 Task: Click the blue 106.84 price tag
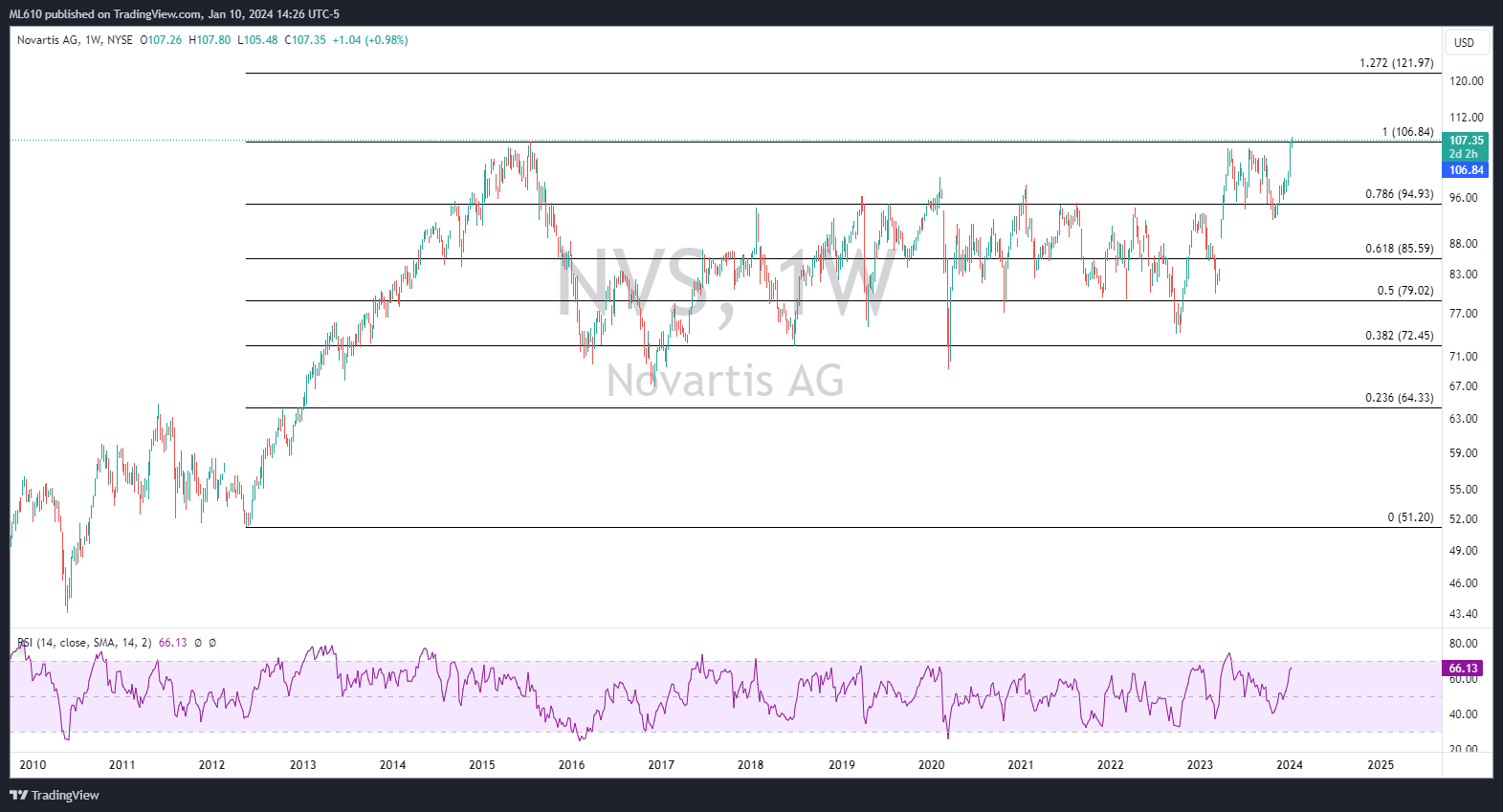pos(1466,170)
